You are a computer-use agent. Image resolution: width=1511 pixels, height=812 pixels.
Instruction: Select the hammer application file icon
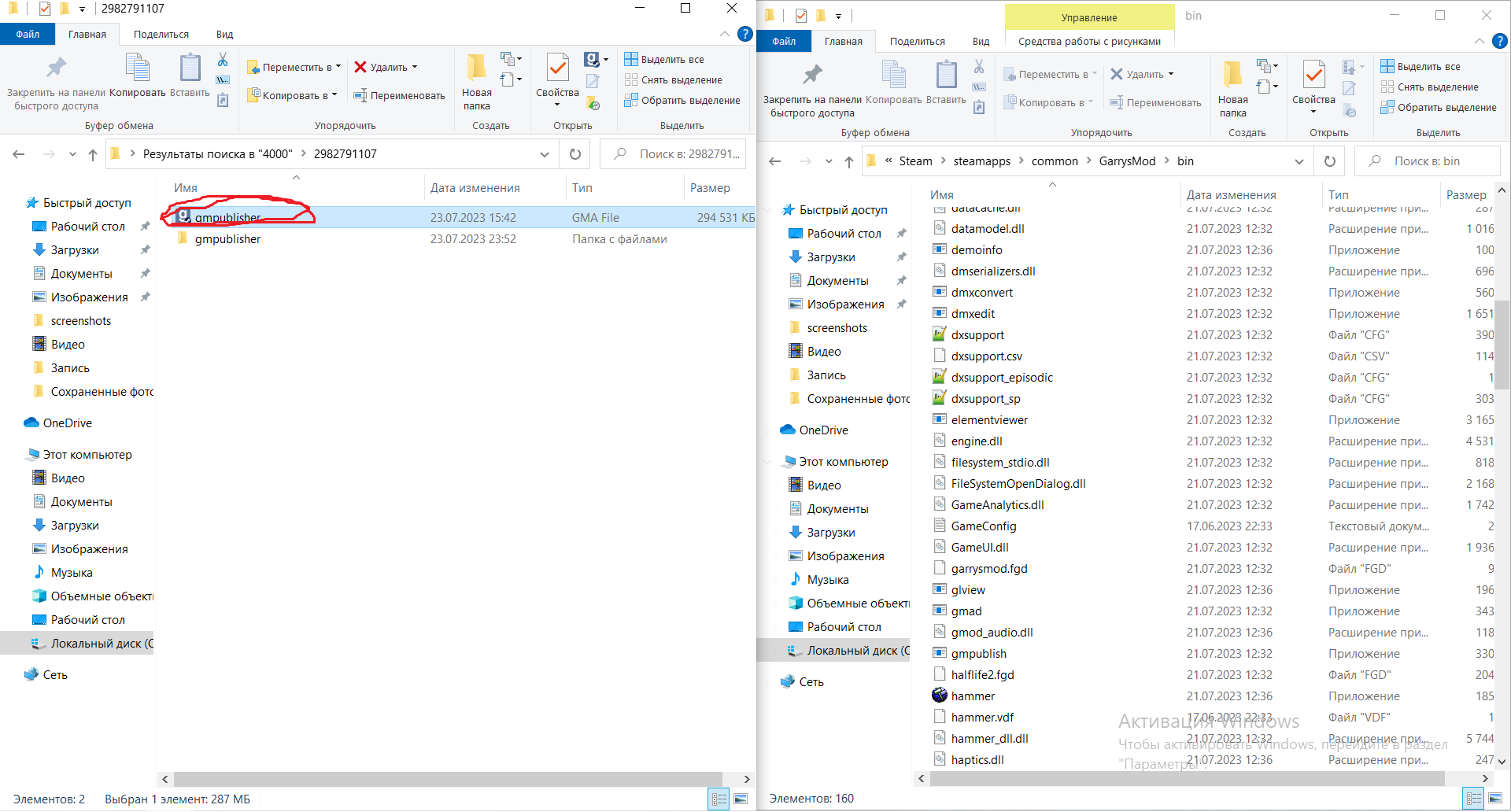(940, 696)
